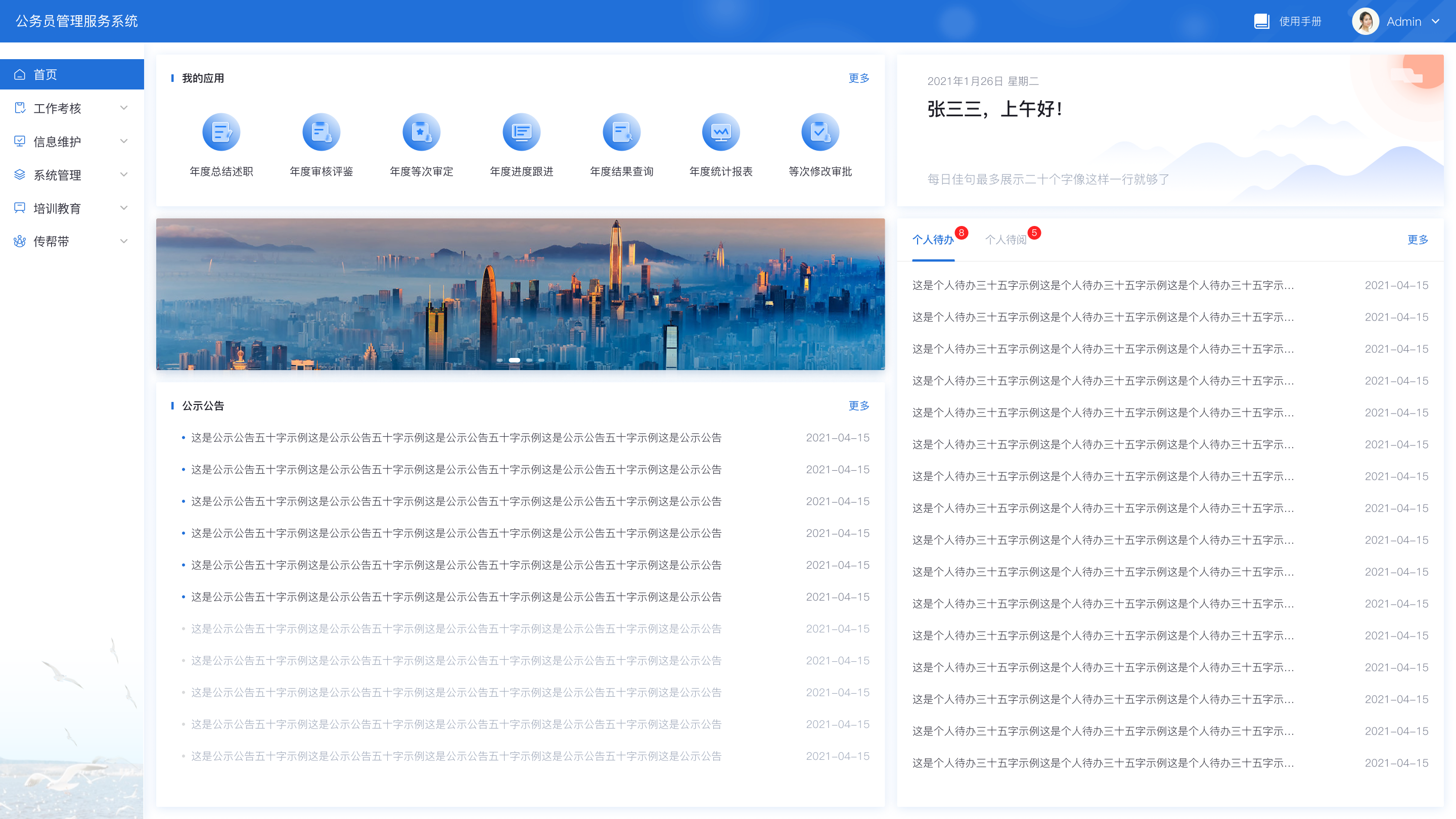This screenshot has width=1456, height=819.
Task: Expand the 培训教育 menu chevron
Action: pyautogui.click(x=124, y=207)
